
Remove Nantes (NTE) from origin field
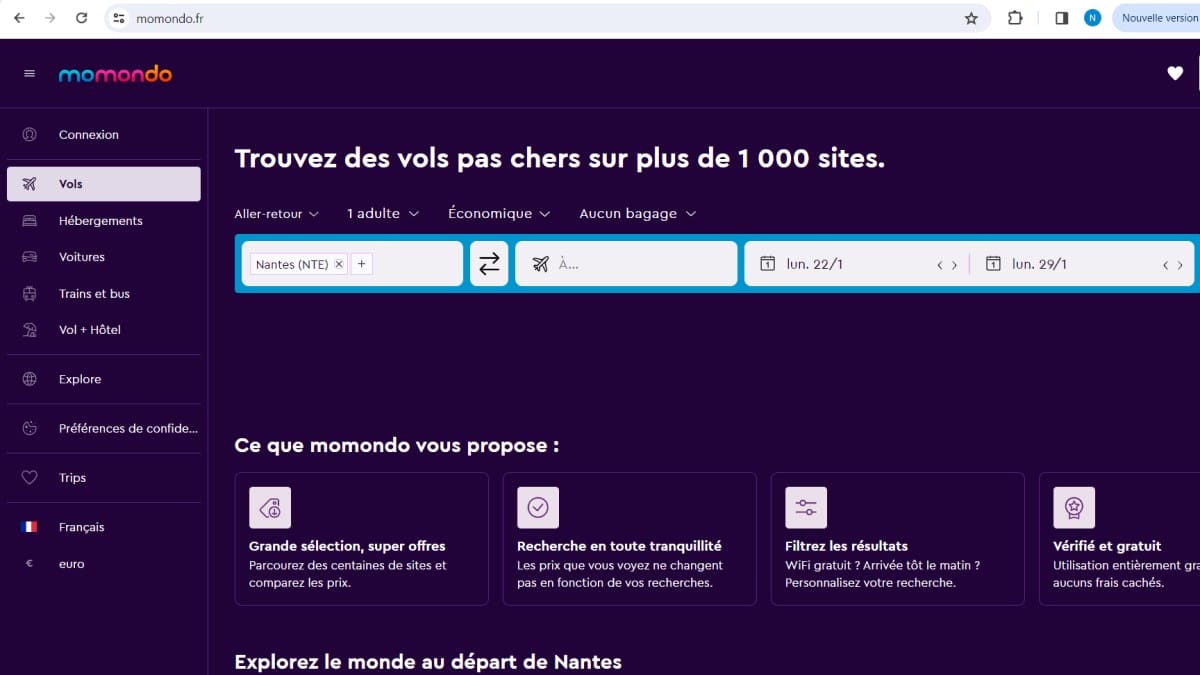(339, 264)
